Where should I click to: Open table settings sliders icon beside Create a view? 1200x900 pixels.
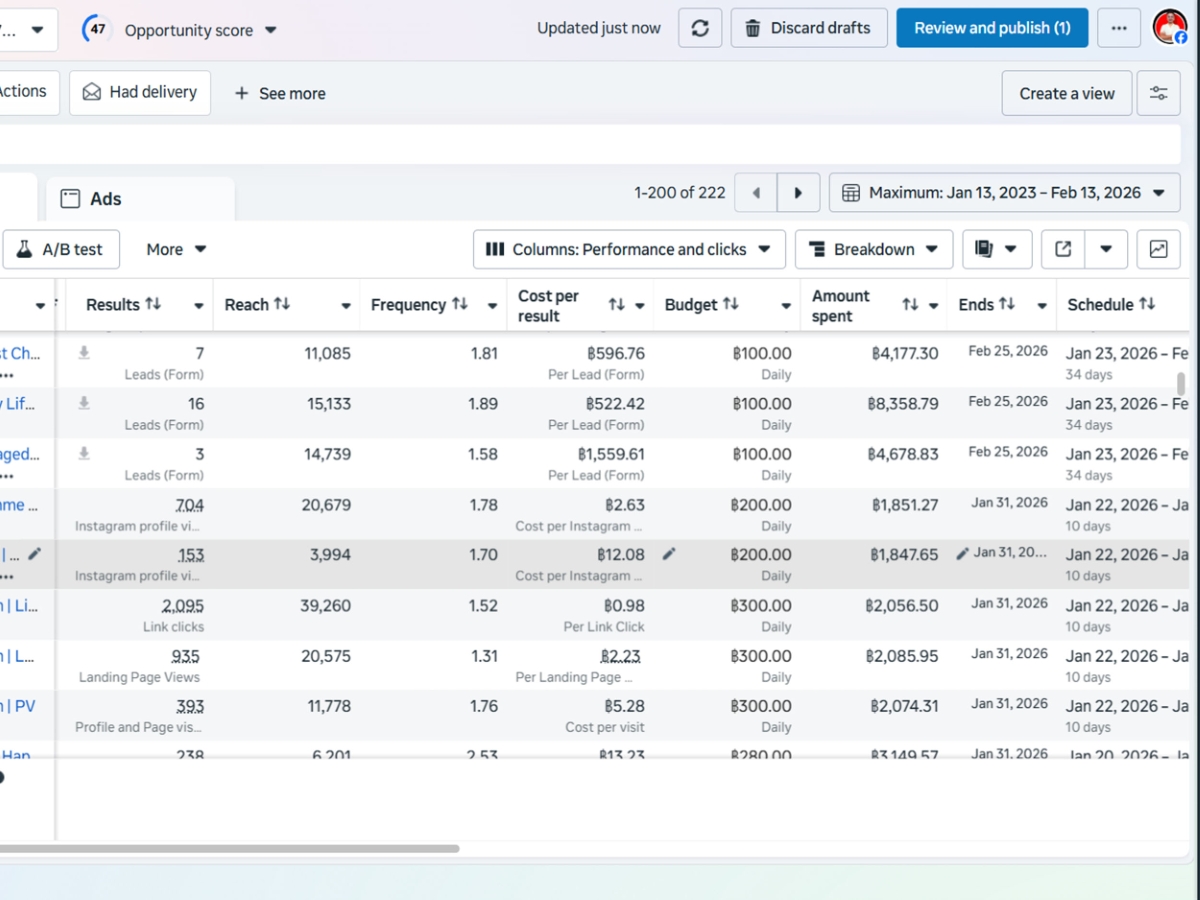pos(1158,93)
